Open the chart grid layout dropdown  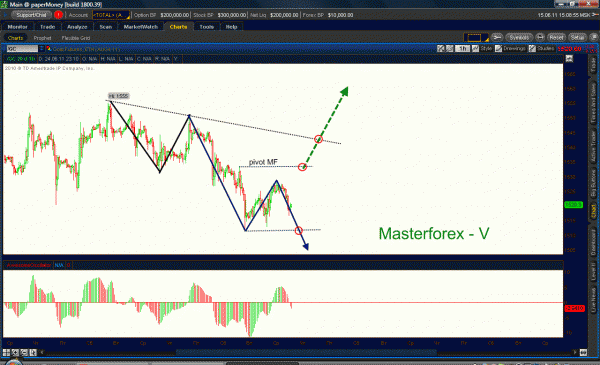click(x=476, y=37)
